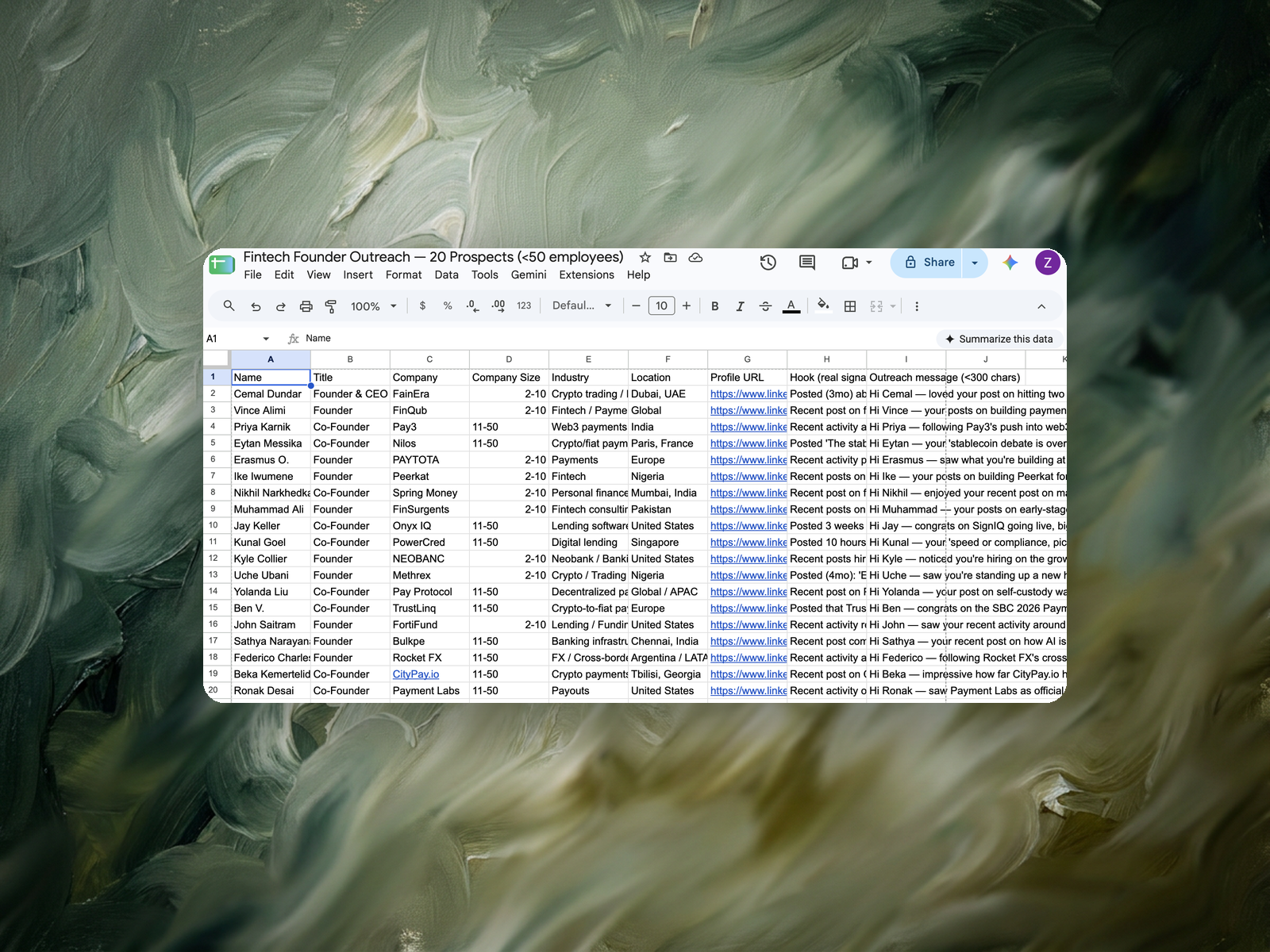Open the CityPay.io company link

point(416,674)
